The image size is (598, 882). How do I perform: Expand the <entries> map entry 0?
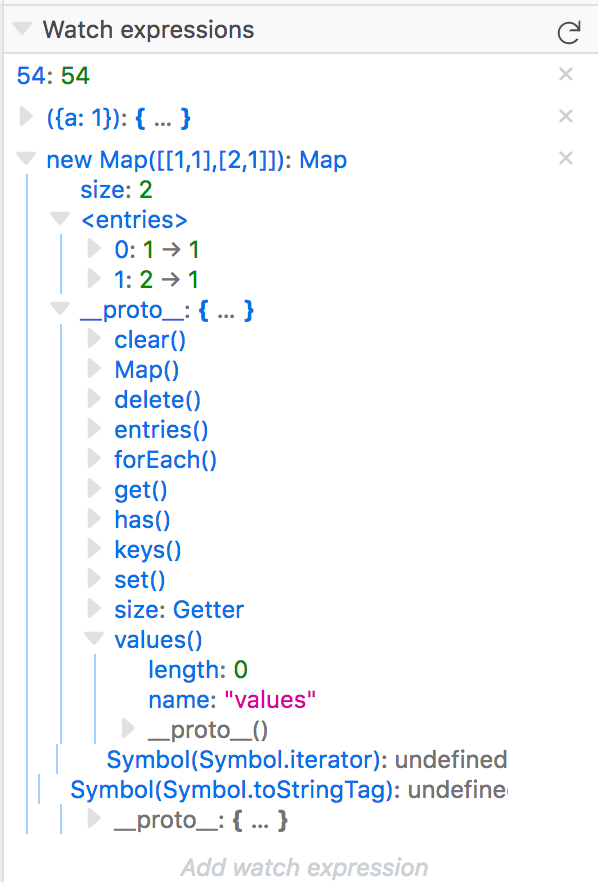pyautogui.click(x=93, y=249)
